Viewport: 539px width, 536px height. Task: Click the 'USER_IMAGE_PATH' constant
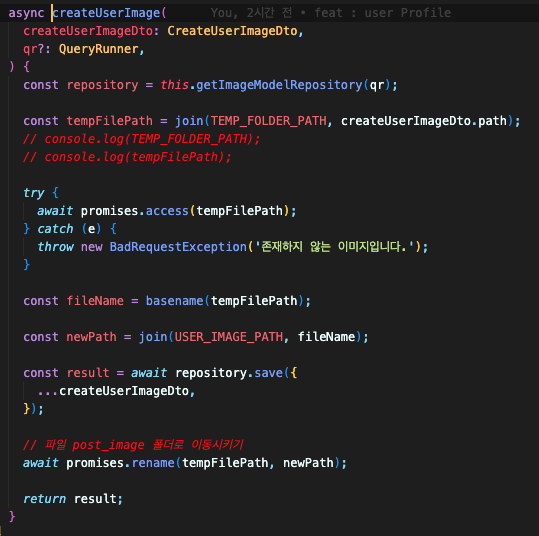(229, 337)
